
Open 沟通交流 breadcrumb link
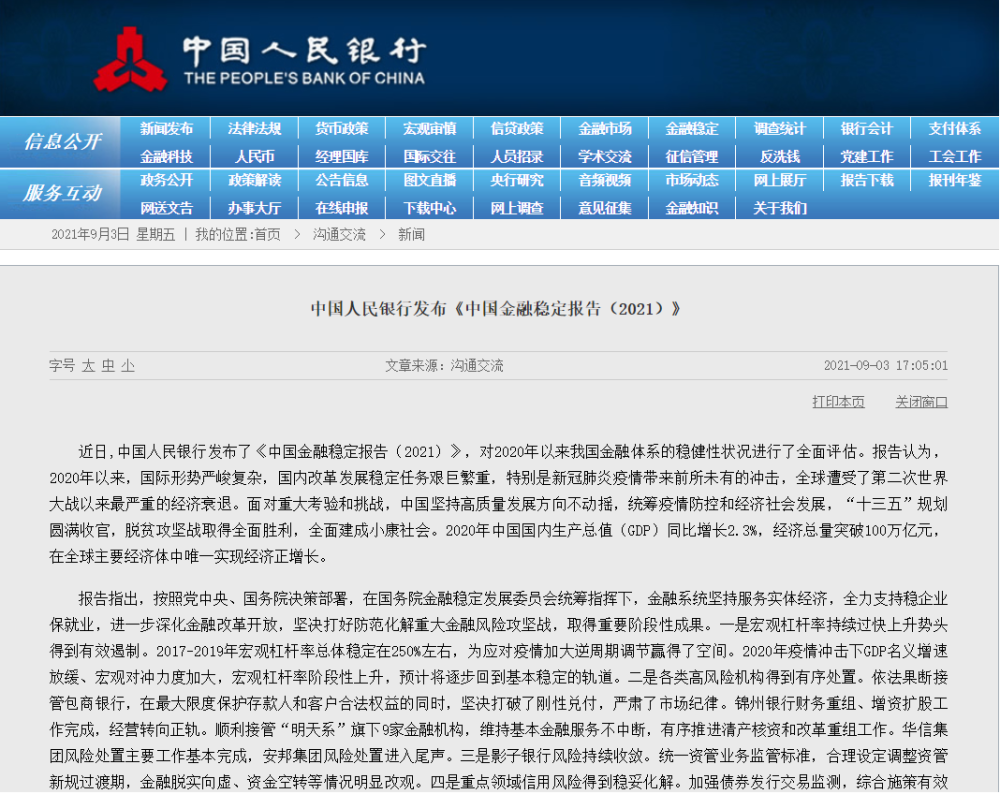pyautogui.click(x=339, y=235)
